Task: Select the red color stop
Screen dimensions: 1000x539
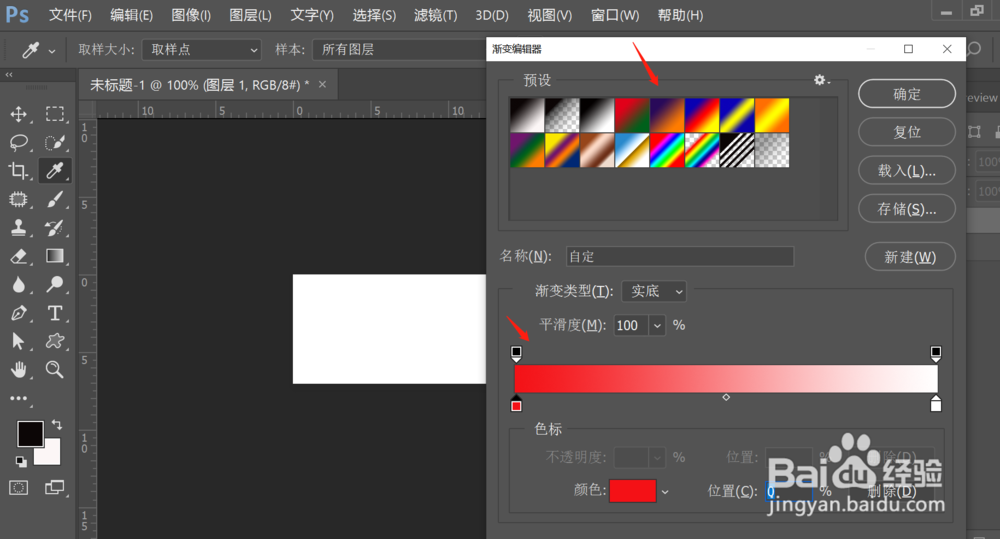Action: (x=517, y=404)
